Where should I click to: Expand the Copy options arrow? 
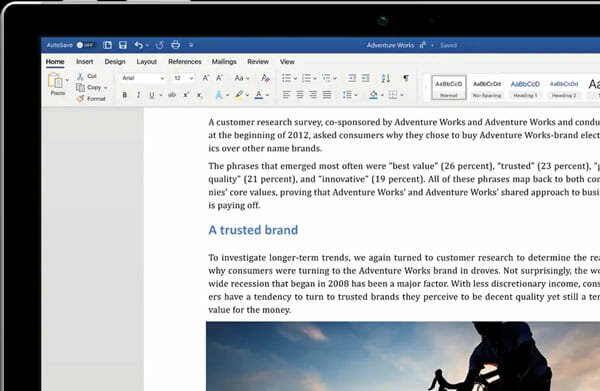[x=106, y=88]
